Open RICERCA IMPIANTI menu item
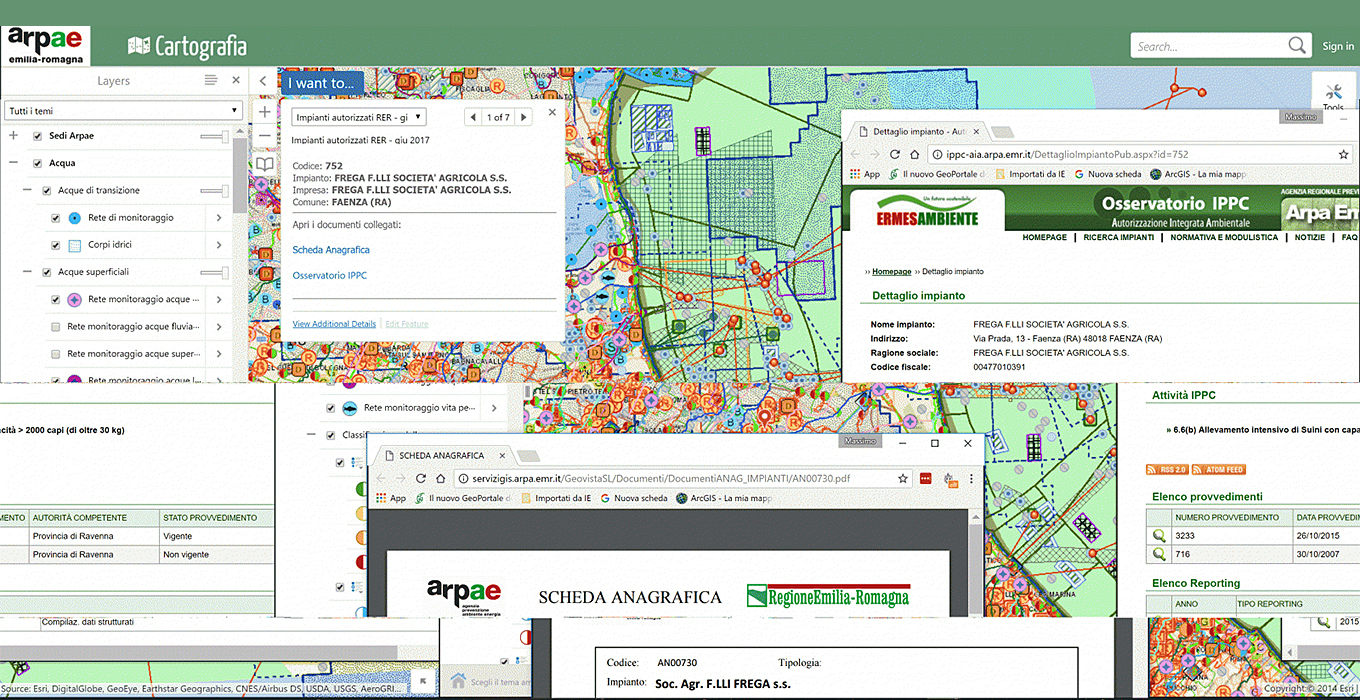This screenshot has width=1360, height=700. tap(1118, 237)
